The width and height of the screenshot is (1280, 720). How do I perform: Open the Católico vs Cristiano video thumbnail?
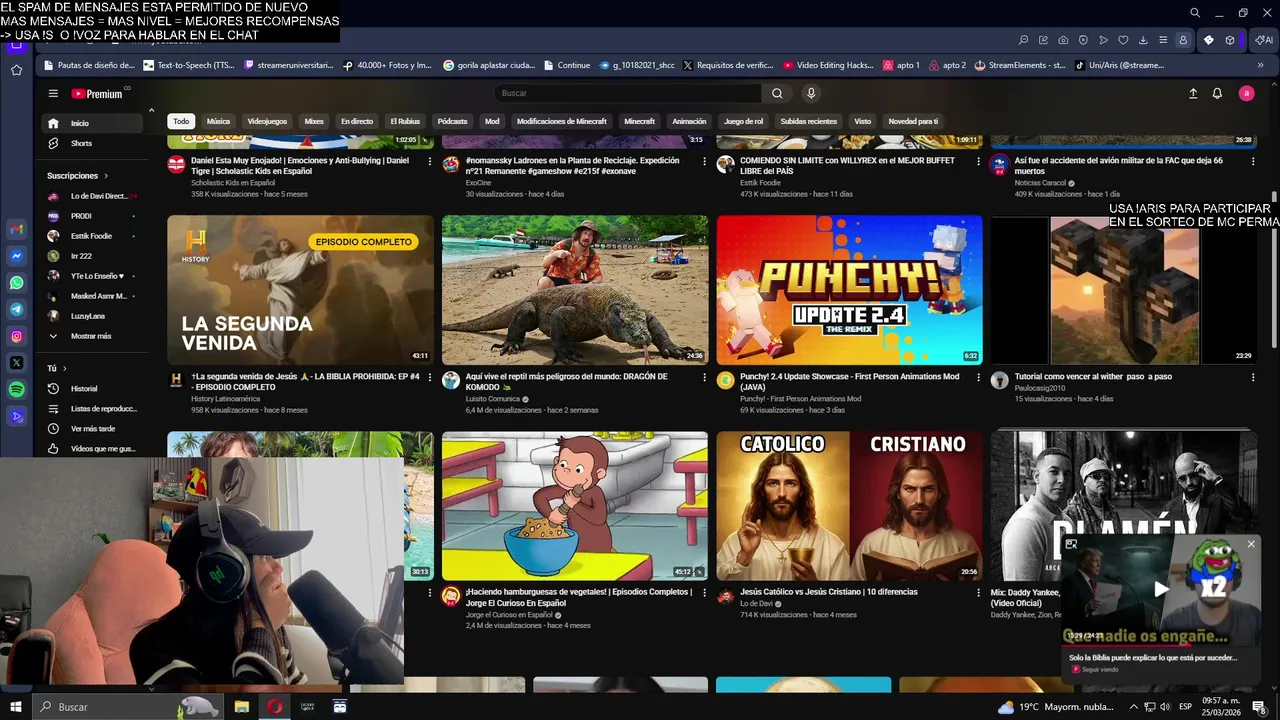coord(849,505)
